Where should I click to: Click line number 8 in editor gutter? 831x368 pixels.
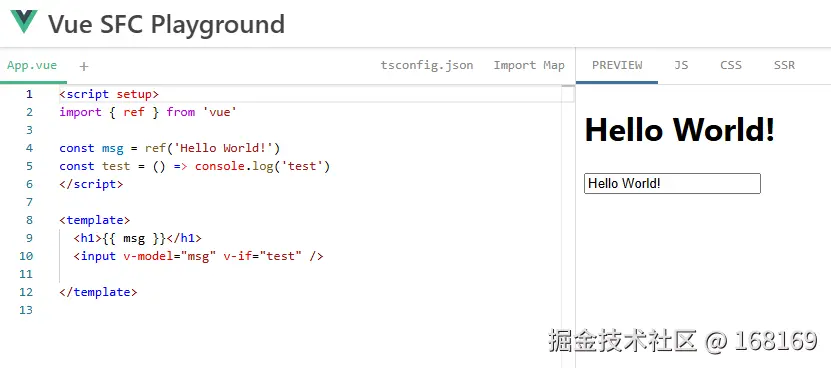point(29,221)
